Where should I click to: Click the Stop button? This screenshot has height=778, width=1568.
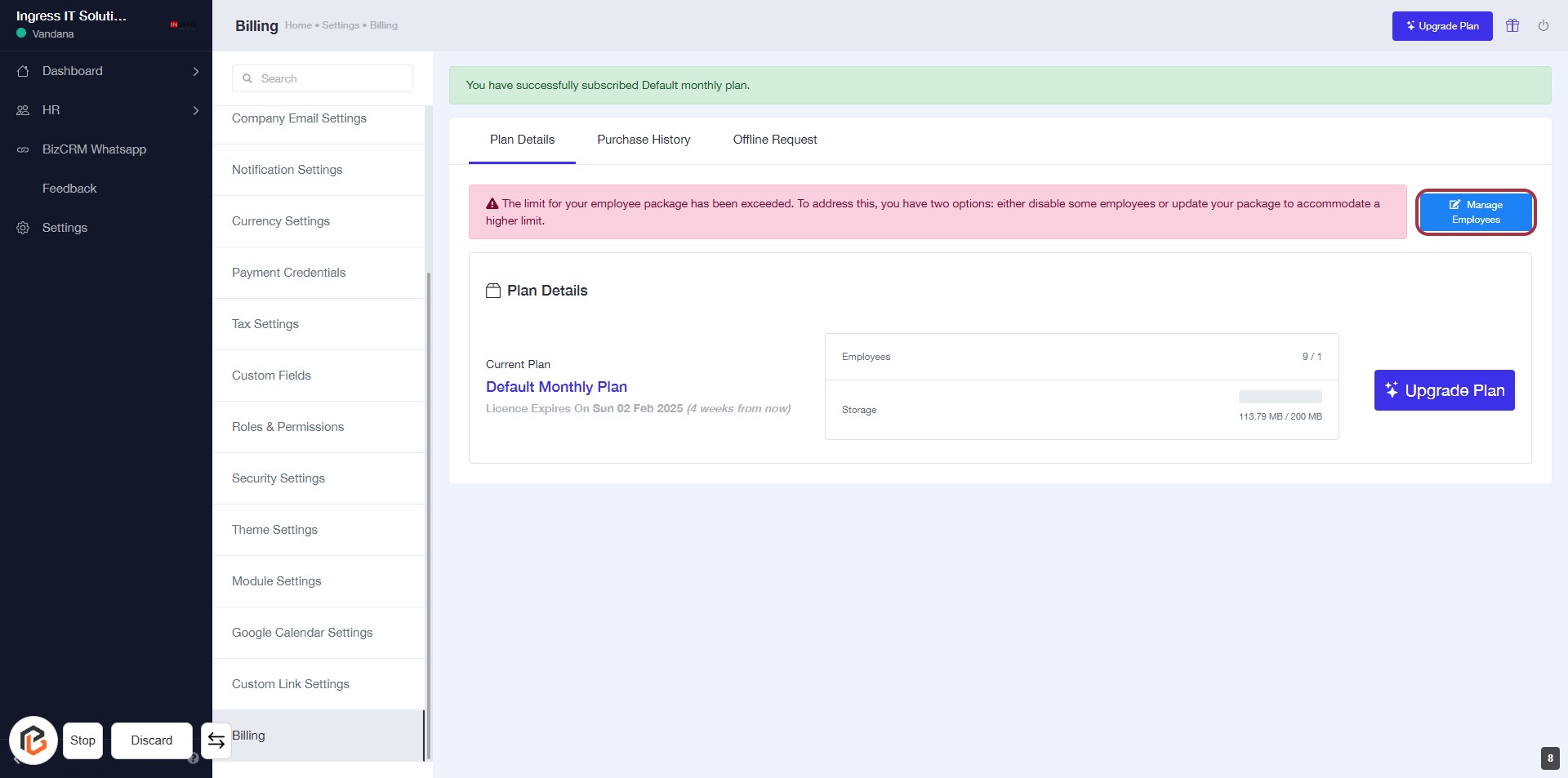[x=82, y=740]
